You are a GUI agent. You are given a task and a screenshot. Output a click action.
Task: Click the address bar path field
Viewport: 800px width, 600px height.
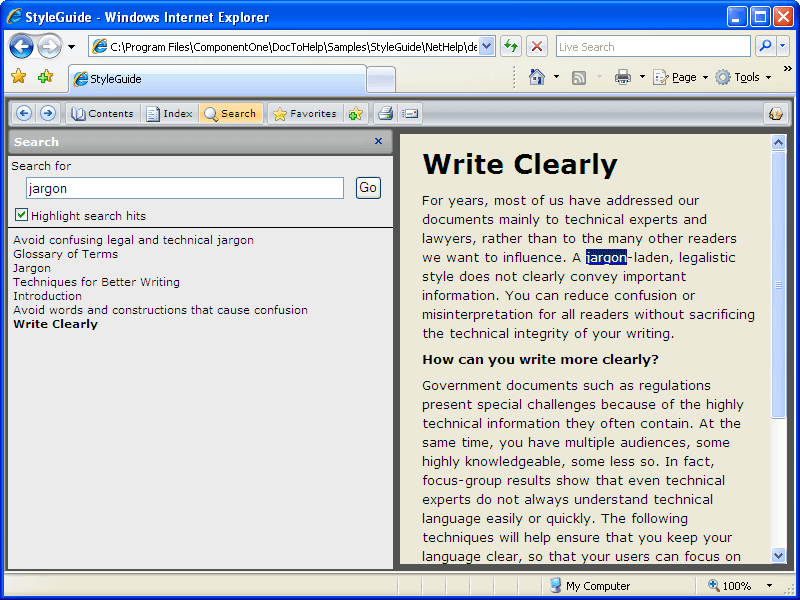coord(285,47)
